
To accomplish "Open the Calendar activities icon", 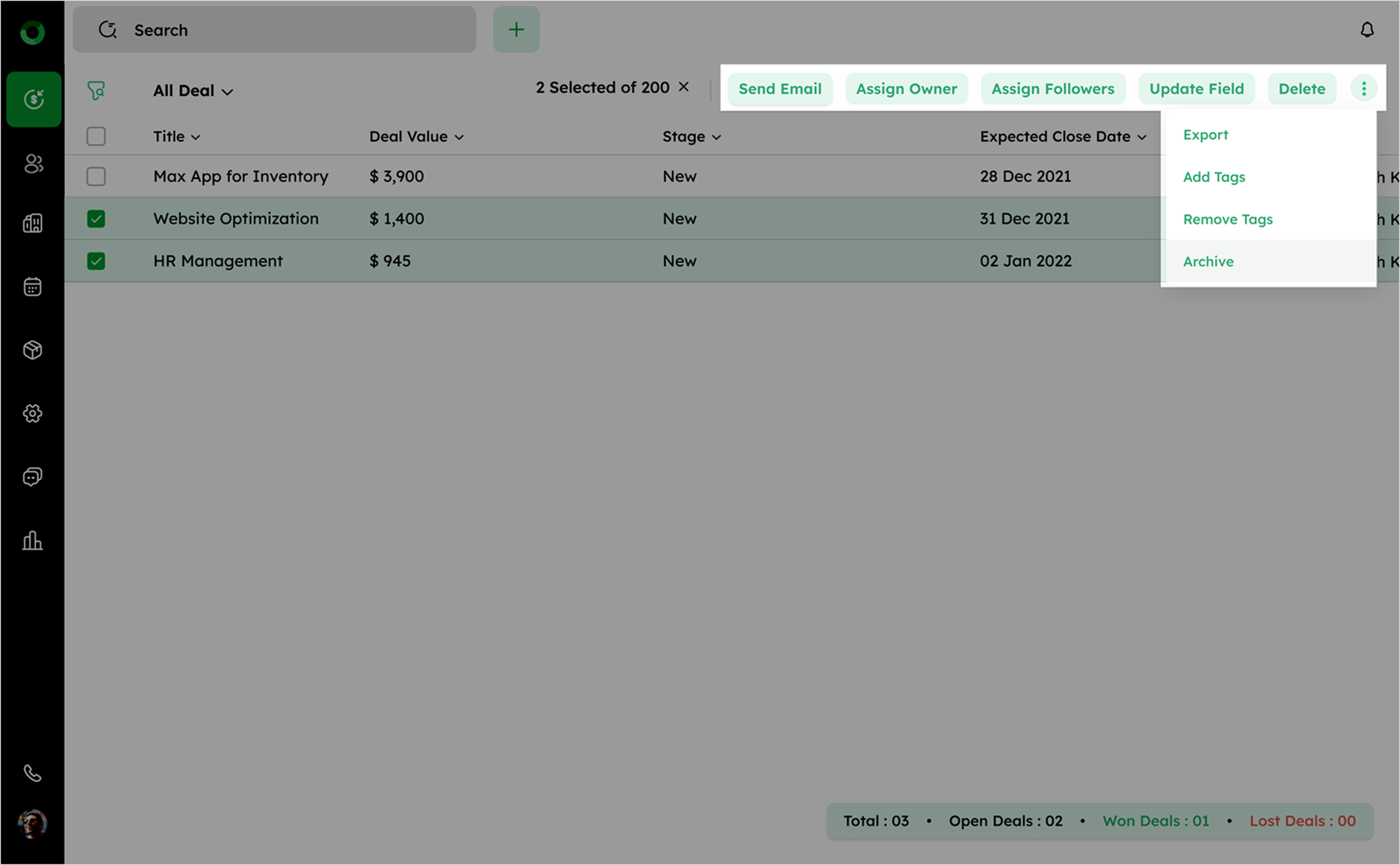I will pyautogui.click(x=33, y=287).
